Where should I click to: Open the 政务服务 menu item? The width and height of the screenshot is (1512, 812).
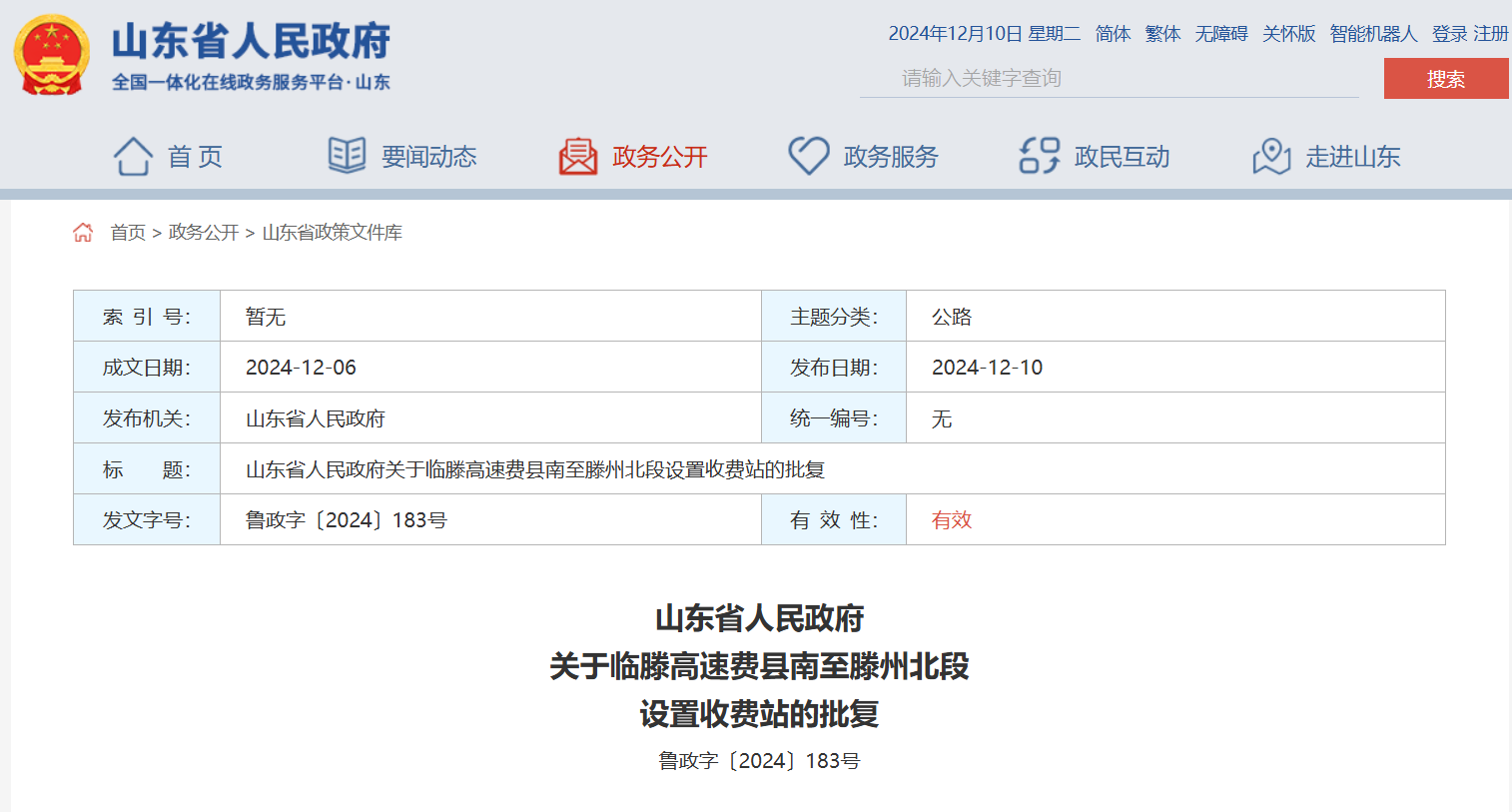(x=891, y=157)
